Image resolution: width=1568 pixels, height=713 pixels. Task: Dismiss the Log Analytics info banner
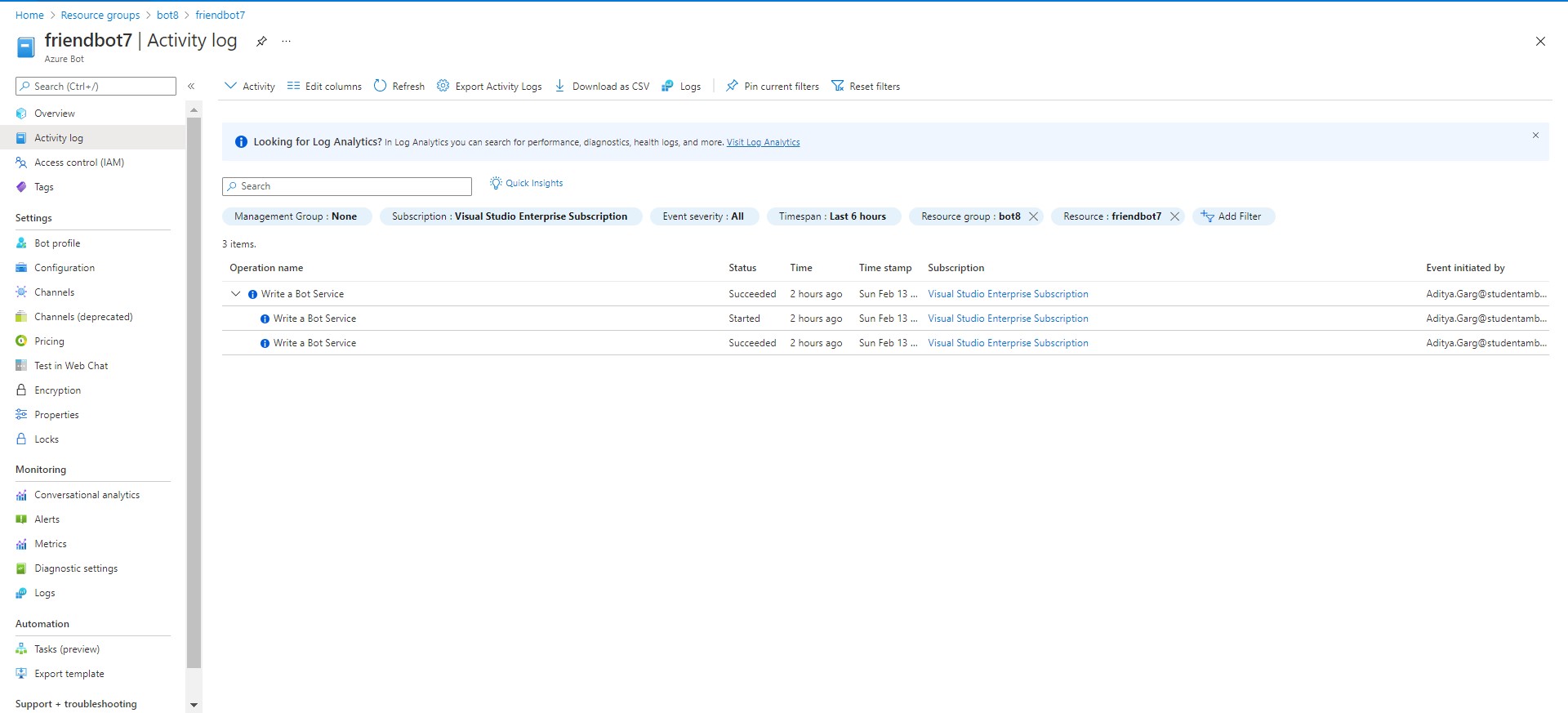click(1535, 136)
